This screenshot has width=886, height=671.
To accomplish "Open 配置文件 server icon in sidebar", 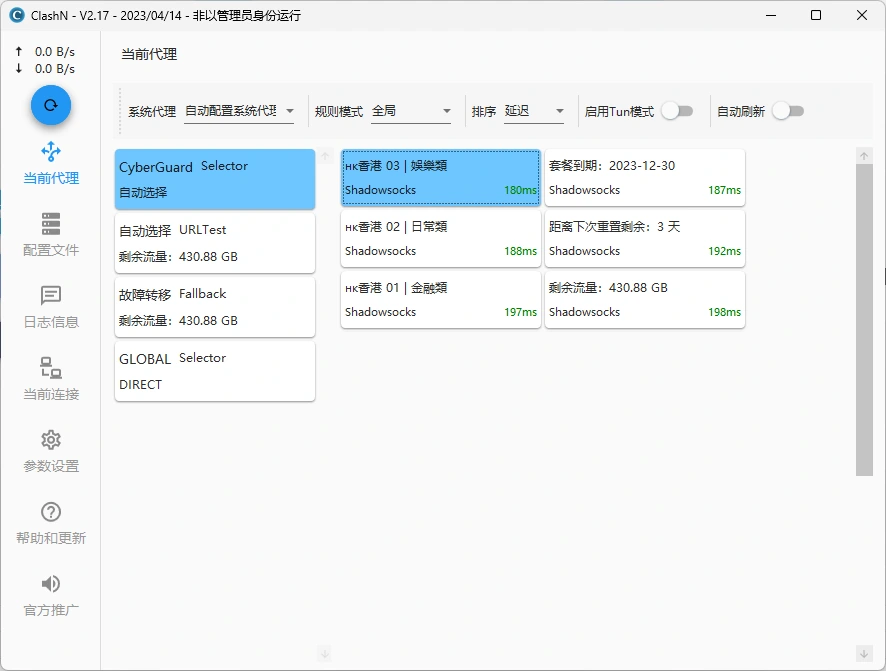I will coord(51,224).
